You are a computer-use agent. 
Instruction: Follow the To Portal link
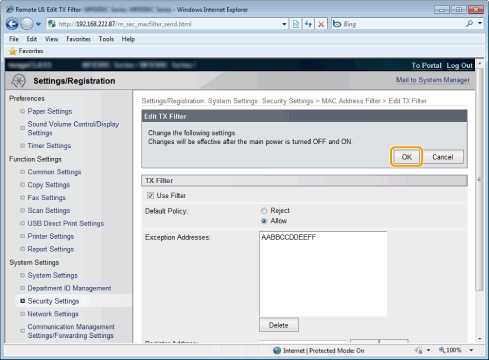tap(426, 65)
